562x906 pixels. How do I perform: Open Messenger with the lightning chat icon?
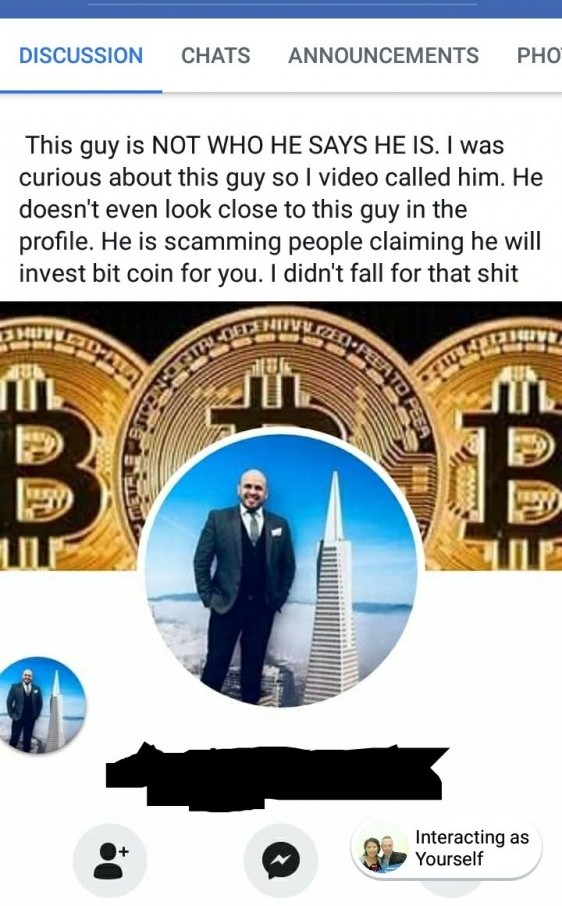tap(281, 860)
